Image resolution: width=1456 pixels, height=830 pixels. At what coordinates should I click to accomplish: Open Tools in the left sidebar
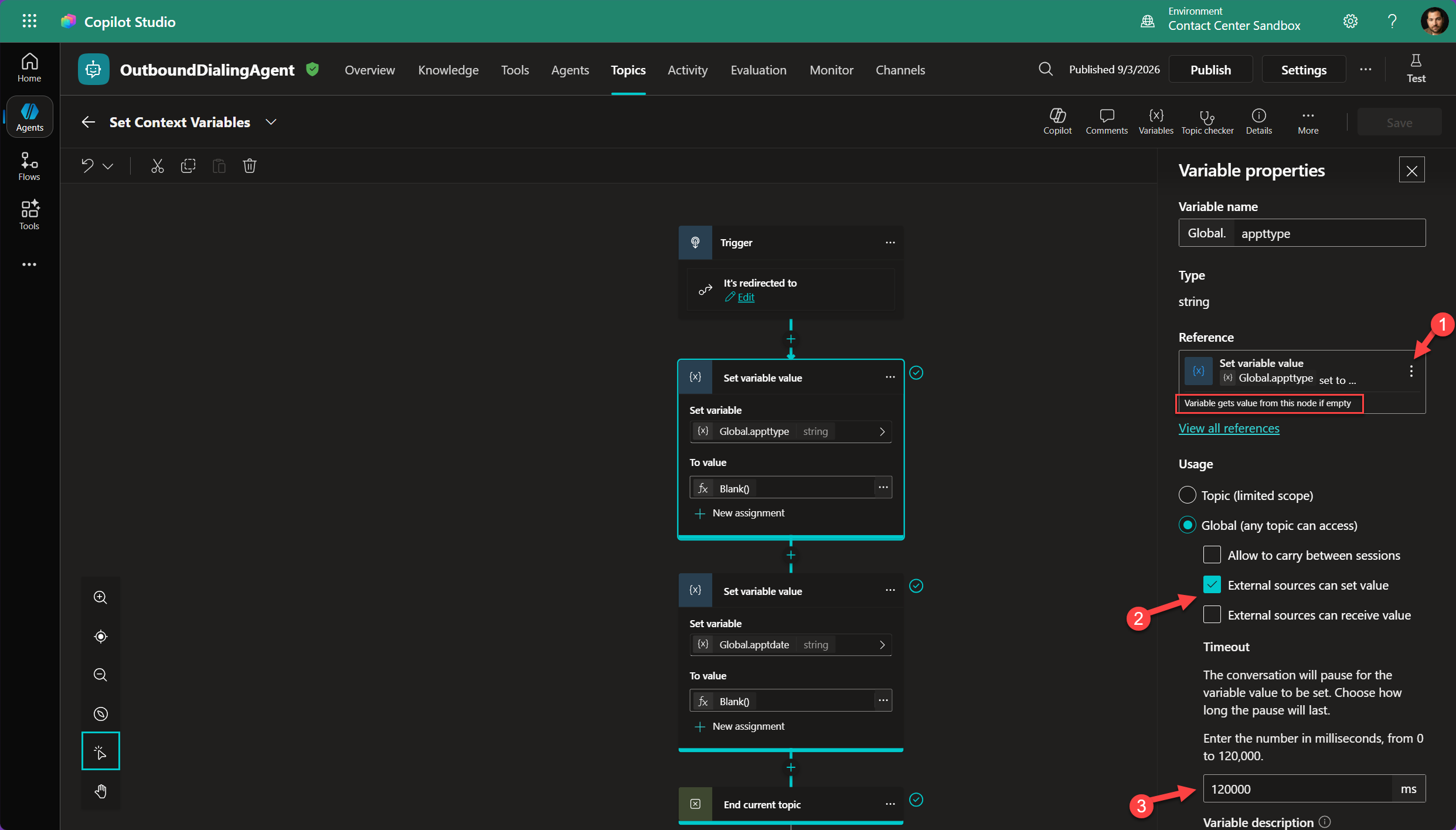(x=29, y=216)
